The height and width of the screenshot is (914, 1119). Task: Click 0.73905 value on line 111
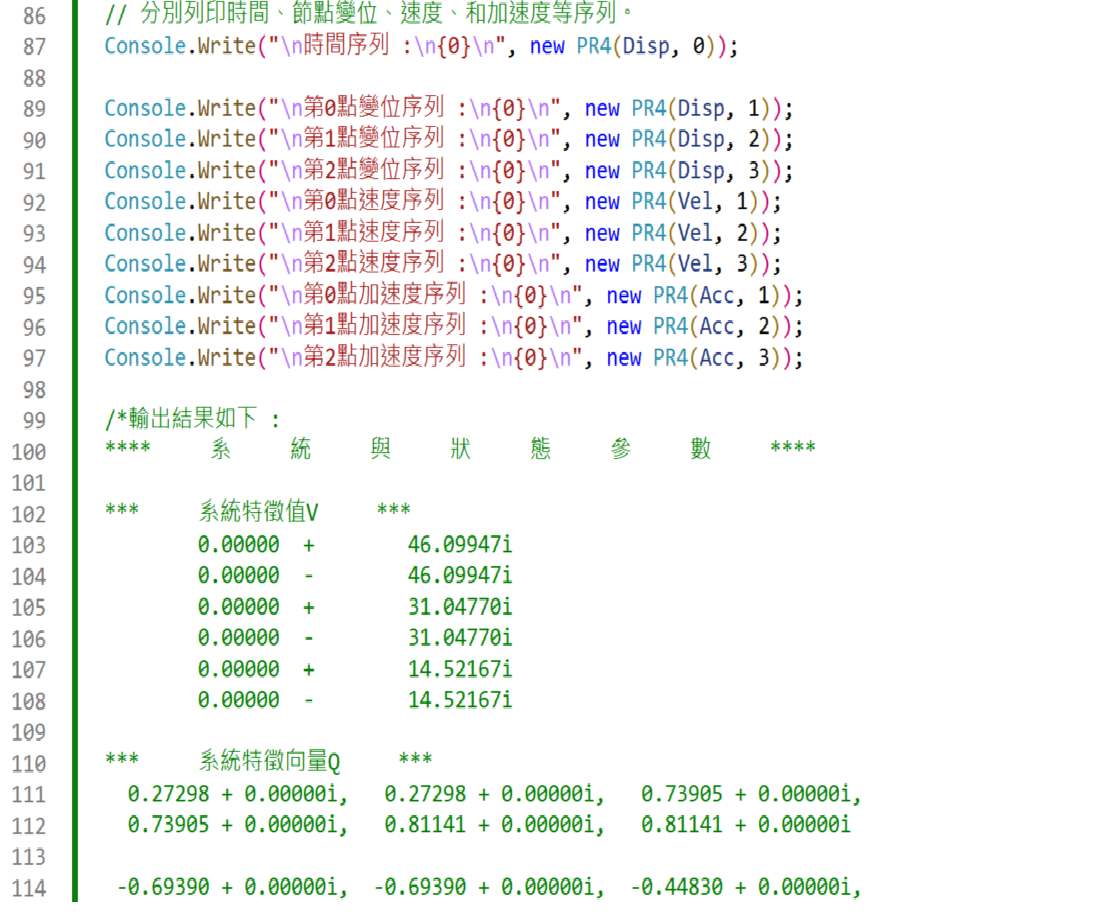tap(682, 794)
